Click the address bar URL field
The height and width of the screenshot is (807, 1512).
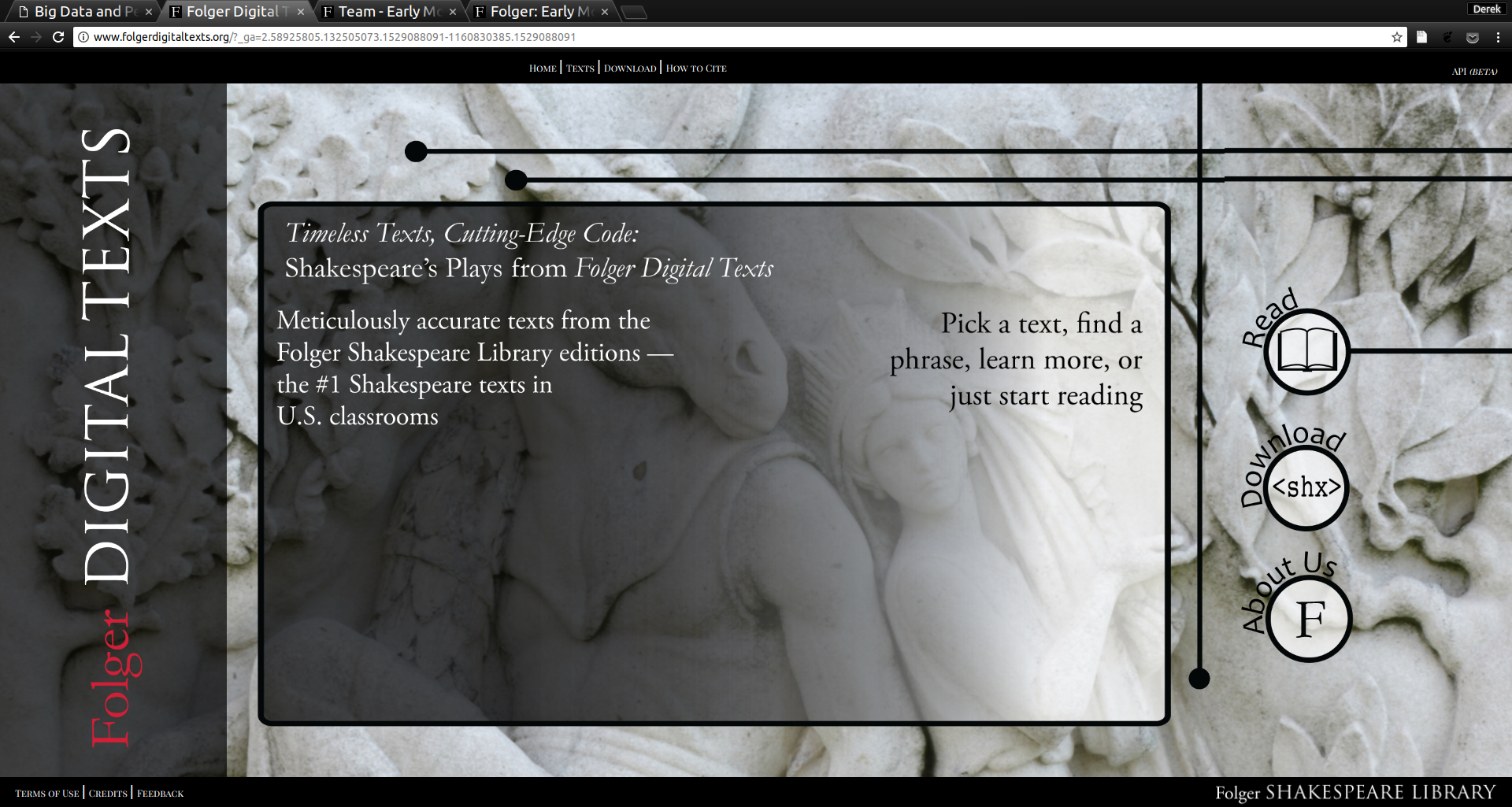coord(740,37)
